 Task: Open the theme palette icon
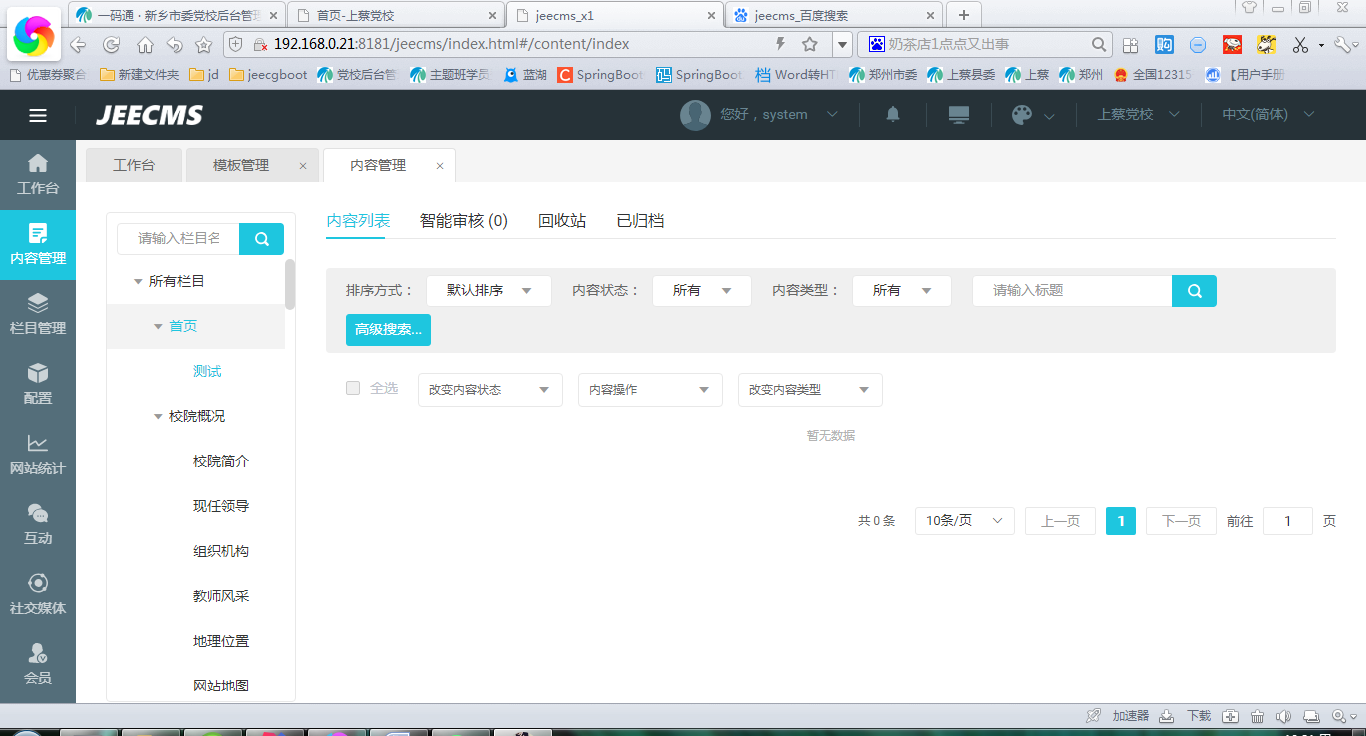(1022, 115)
